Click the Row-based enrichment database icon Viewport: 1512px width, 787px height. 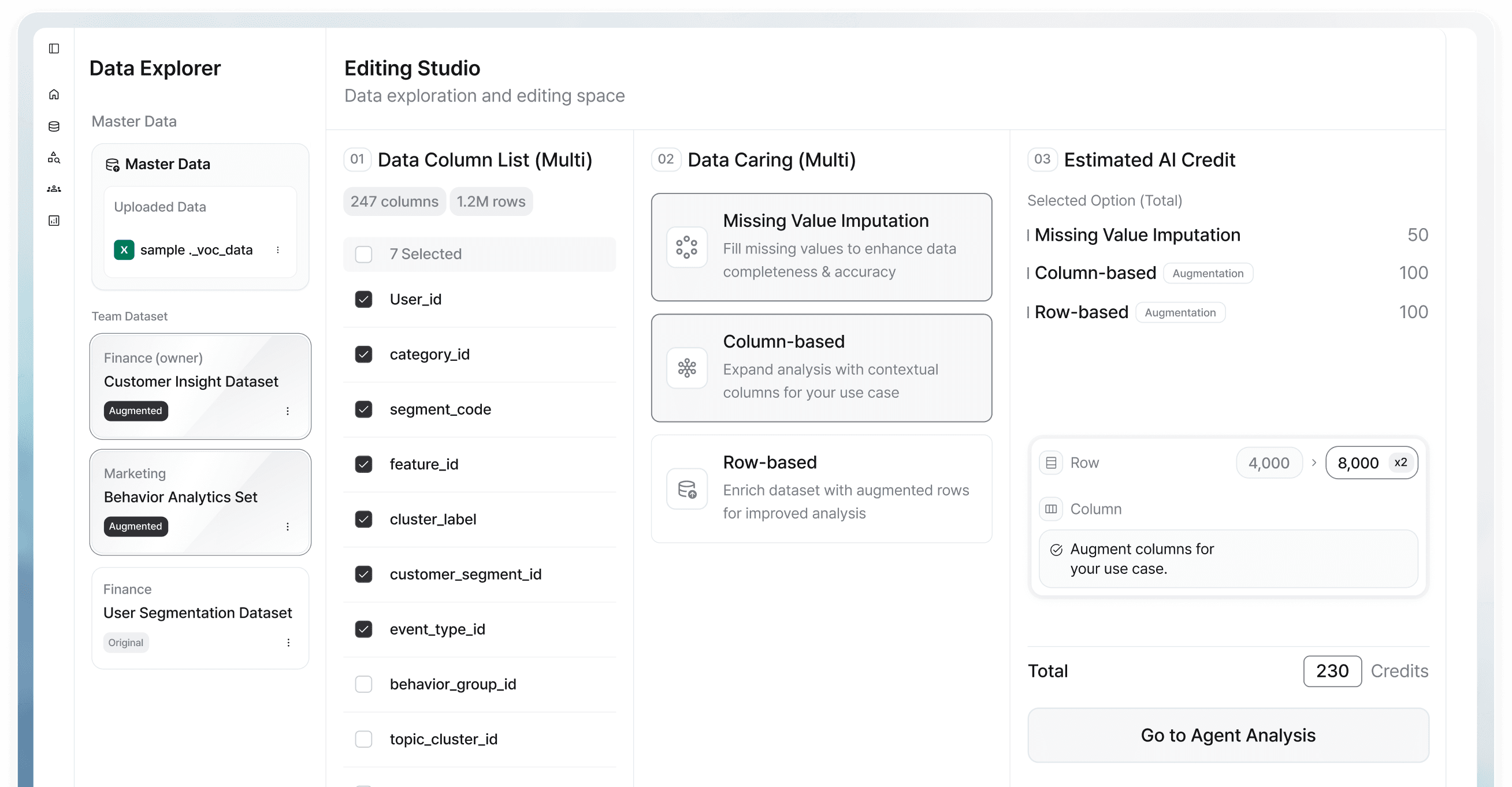pos(686,488)
